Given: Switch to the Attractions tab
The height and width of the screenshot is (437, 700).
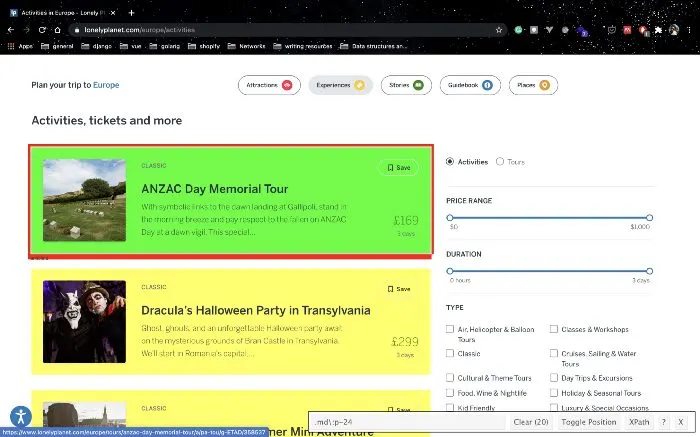Looking at the screenshot, I should coord(269,85).
